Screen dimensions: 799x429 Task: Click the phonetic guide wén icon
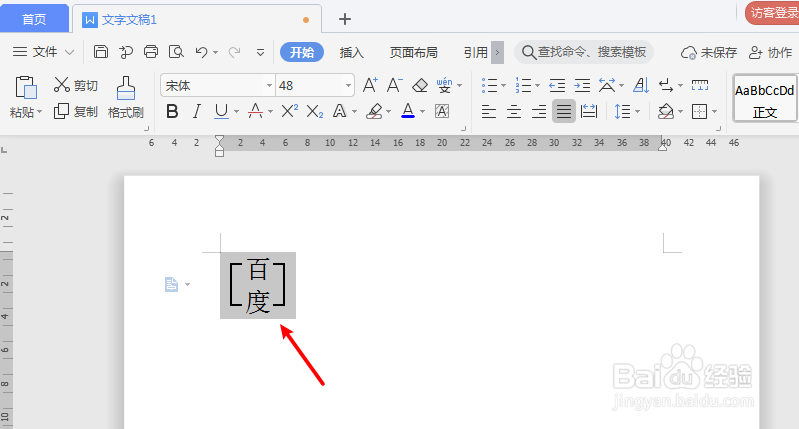[x=444, y=85]
